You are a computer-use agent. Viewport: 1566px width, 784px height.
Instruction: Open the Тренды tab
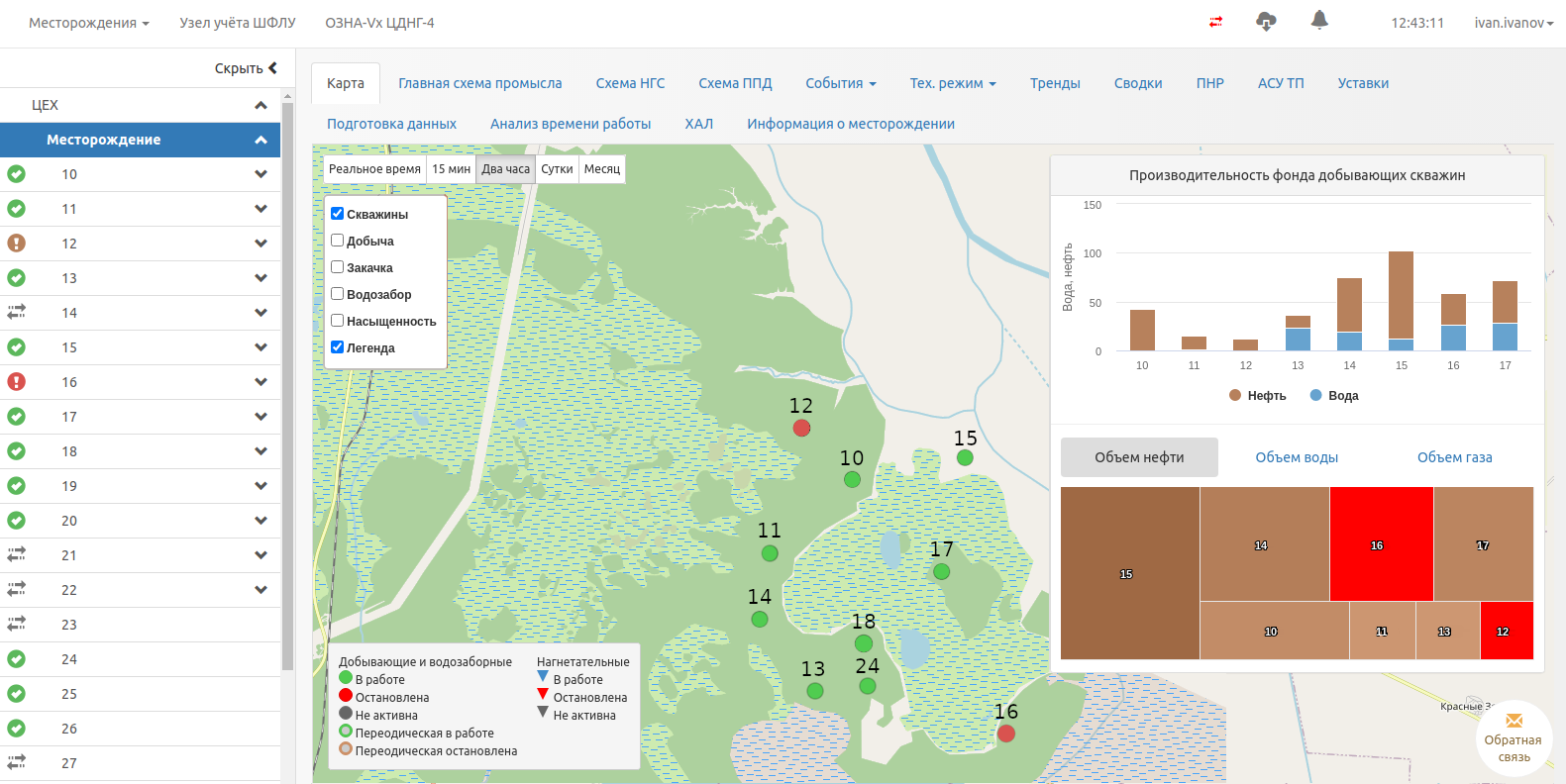[x=1054, y=83]
